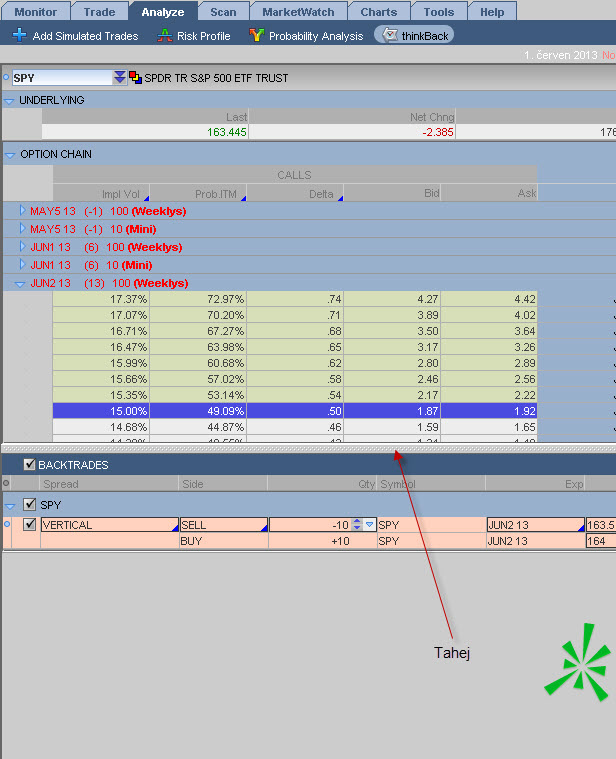Screen dimensions: 616x759
Task: Click the ask price 2.89
Action: (525, 363)
